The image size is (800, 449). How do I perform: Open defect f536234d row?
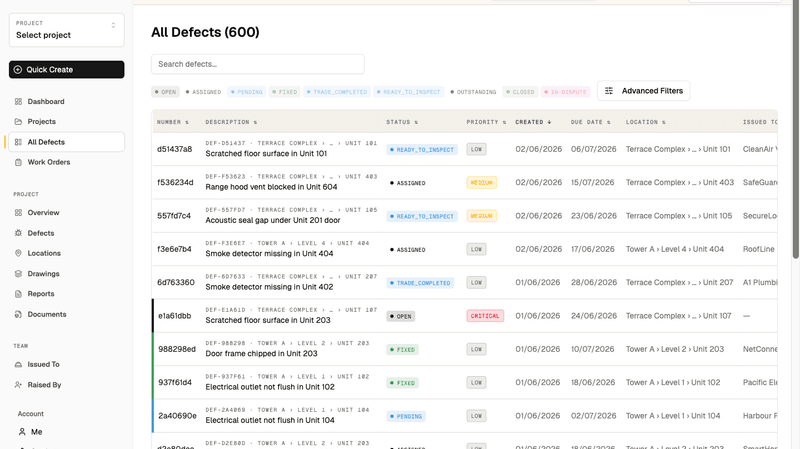(465, 182)
